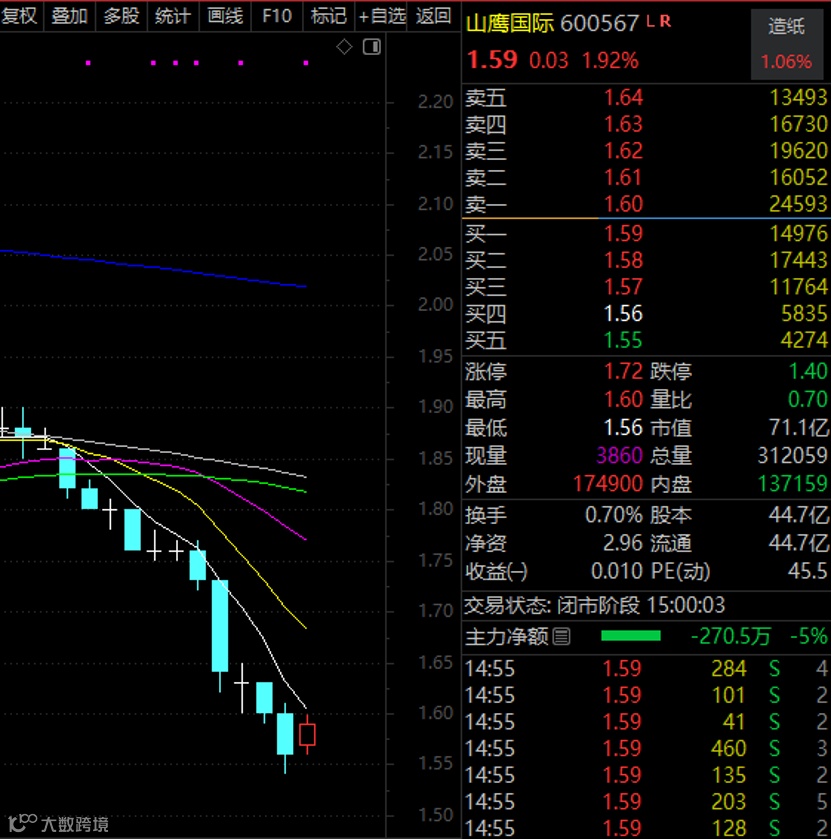Click the red R marker

[x=665, y=21]
